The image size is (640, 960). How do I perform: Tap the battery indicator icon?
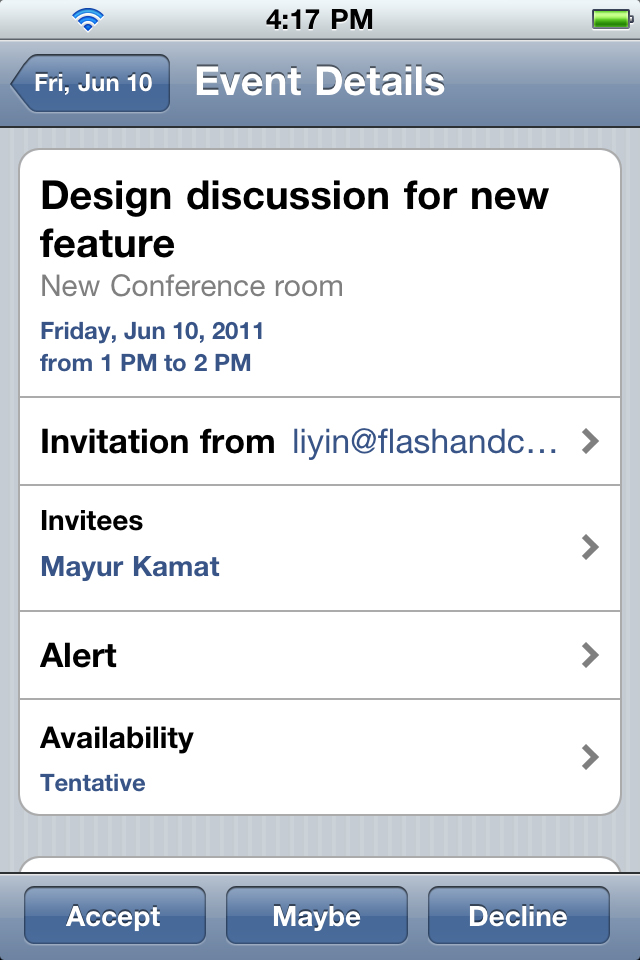point(612,20)
